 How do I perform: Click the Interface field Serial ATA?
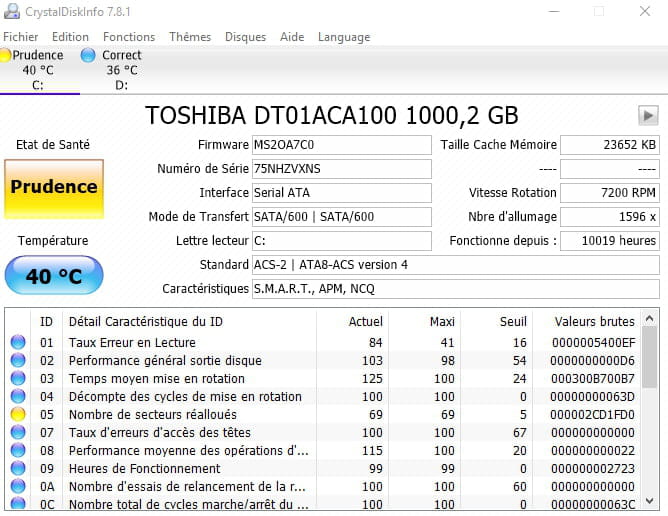(x=342, y=193)
